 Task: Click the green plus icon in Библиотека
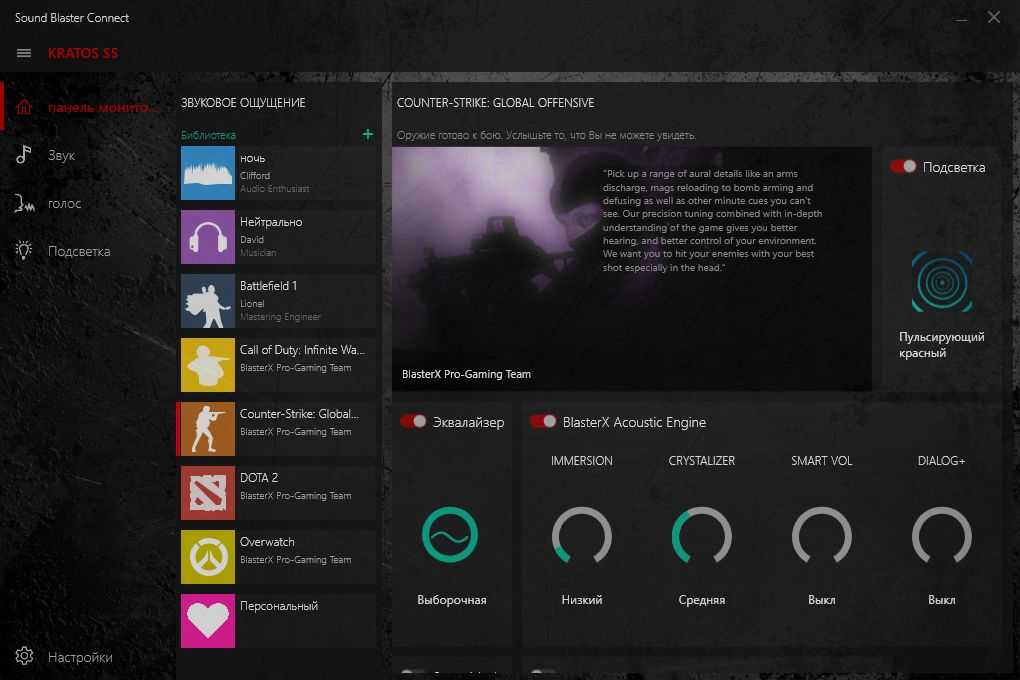[367, 134]
